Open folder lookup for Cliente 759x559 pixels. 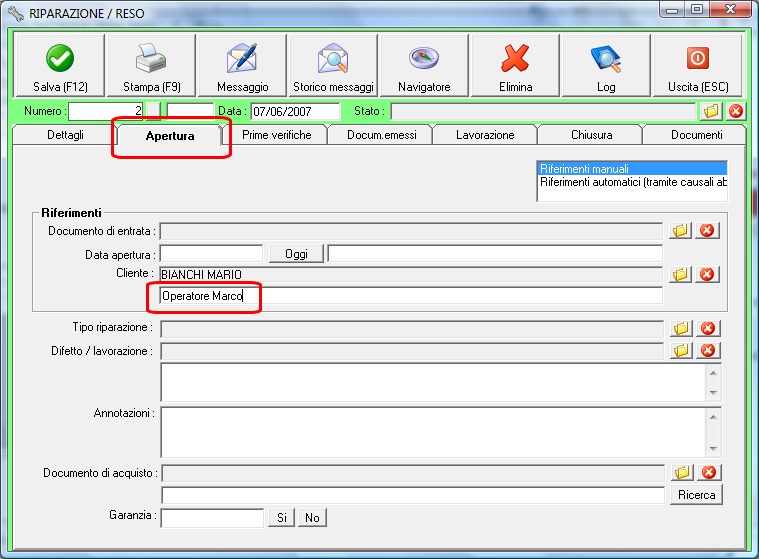681,274
